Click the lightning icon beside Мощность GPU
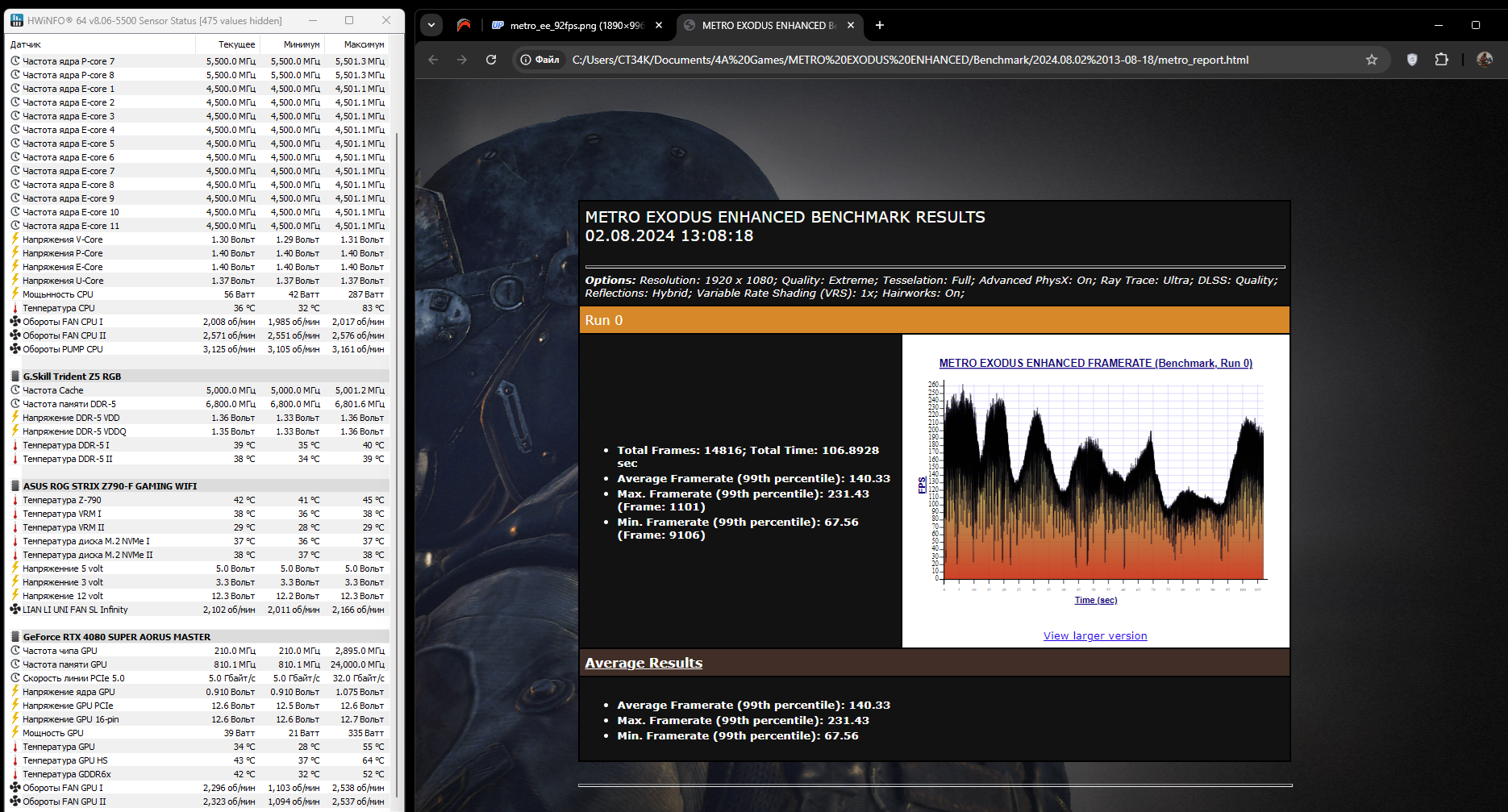 click(x=15, y=733)
